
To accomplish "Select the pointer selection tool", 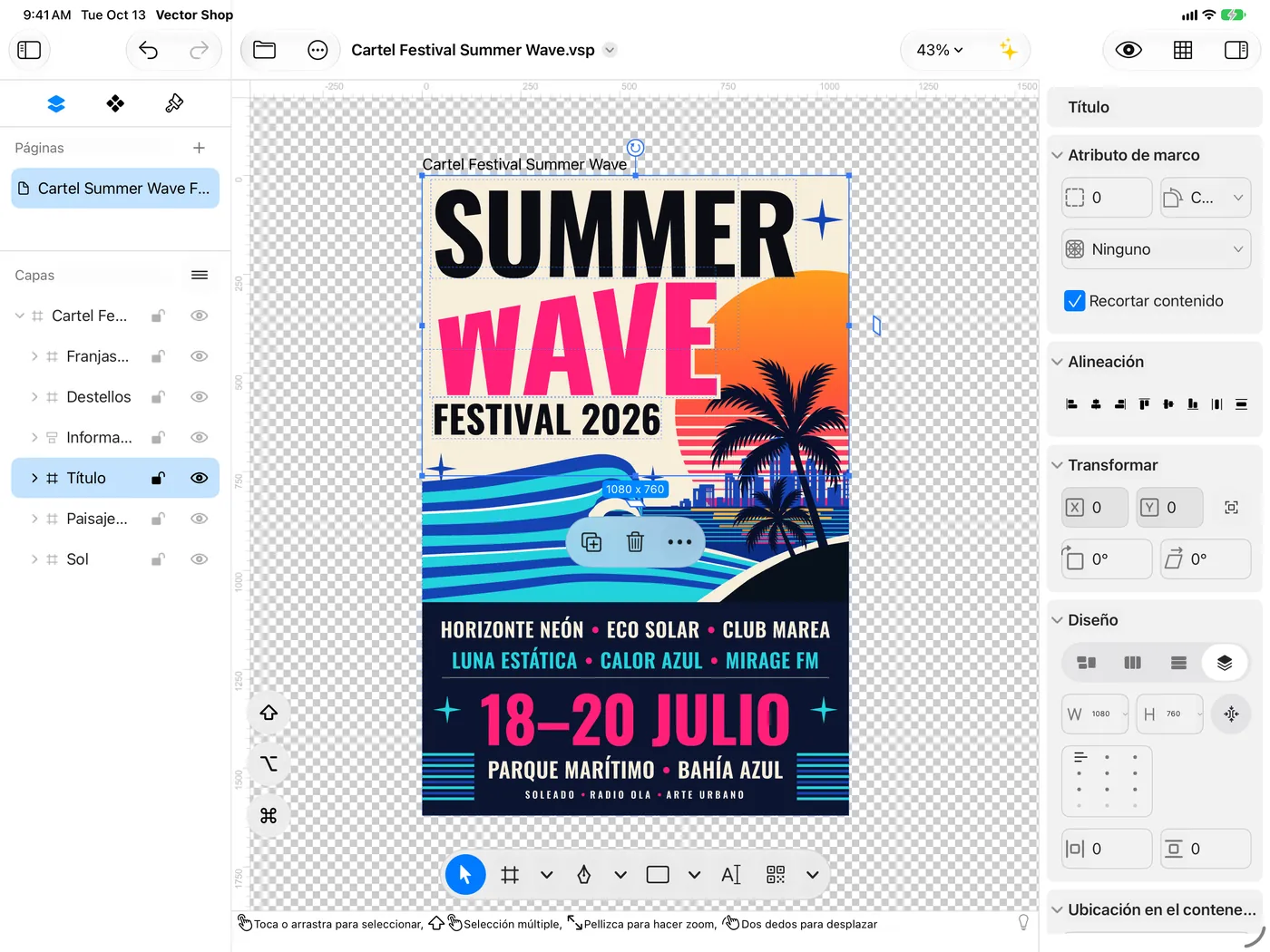I will point(465,875).
